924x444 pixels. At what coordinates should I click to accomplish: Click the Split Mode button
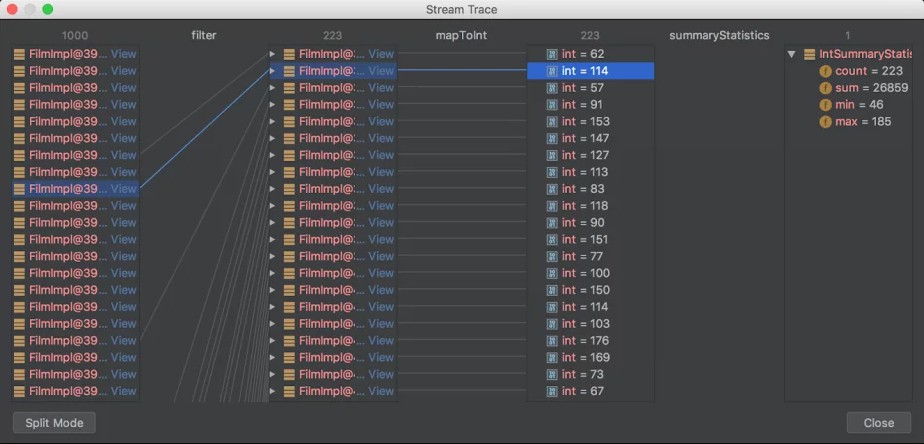coord(54,423)
